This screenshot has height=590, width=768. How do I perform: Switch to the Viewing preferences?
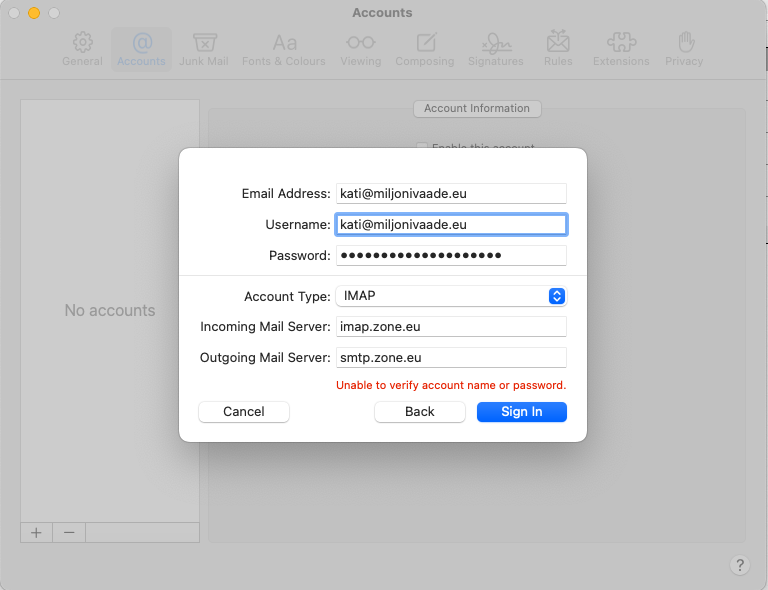tap(360, 49)
